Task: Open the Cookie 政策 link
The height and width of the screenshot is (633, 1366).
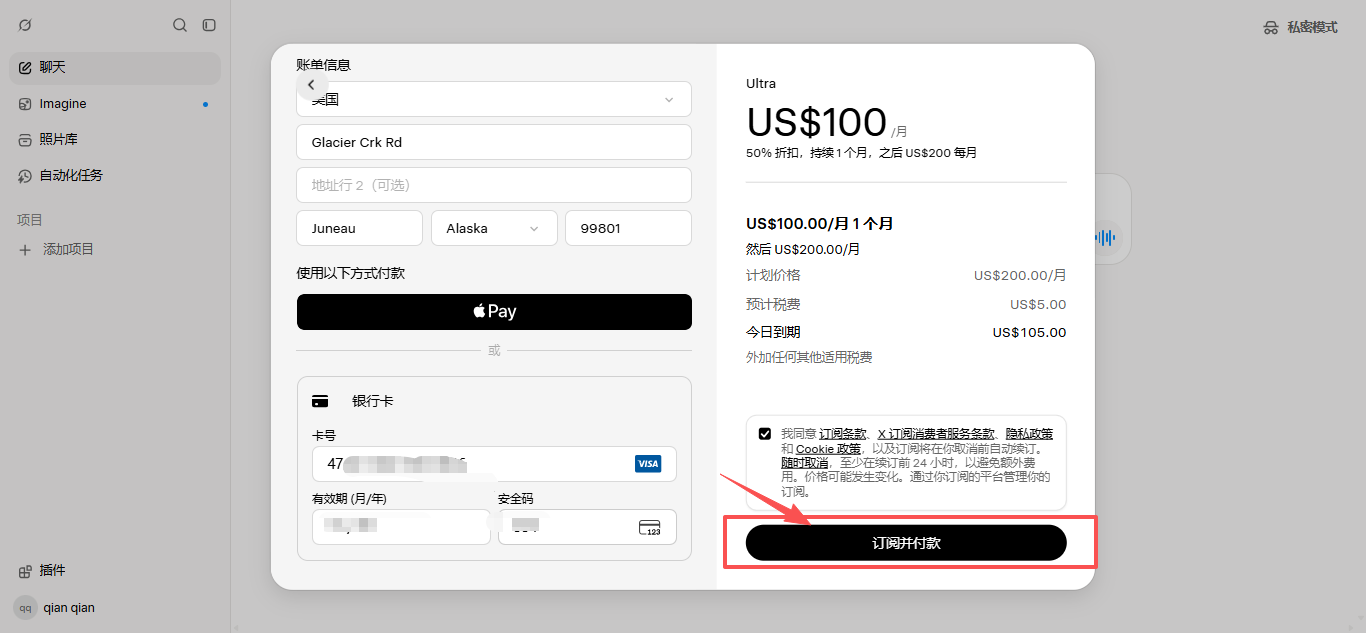Action: tap(828, 449)
